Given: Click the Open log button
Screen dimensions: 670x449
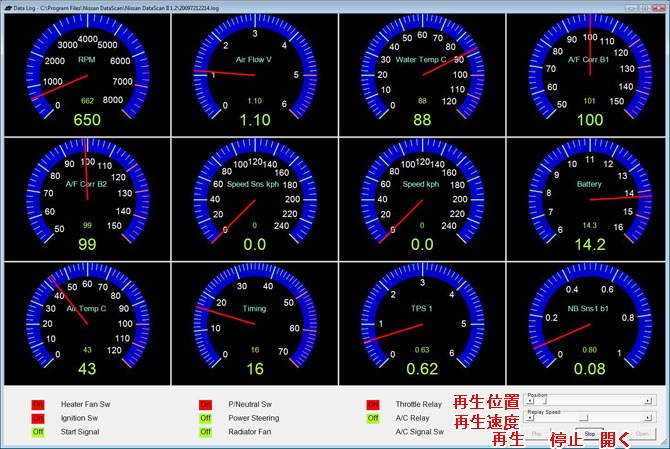Looking at the screenshot, I should [641, 434].
